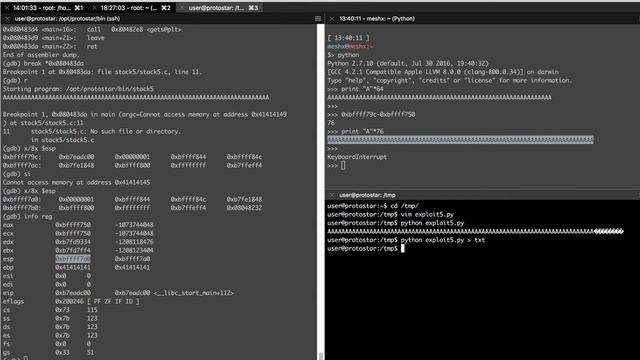Image resolution: width=640 pixels, height=360 pixels.
Task: Click the 'Breakpoint 1 at 0x80483da' line
Action: click(x=102, y=72)
